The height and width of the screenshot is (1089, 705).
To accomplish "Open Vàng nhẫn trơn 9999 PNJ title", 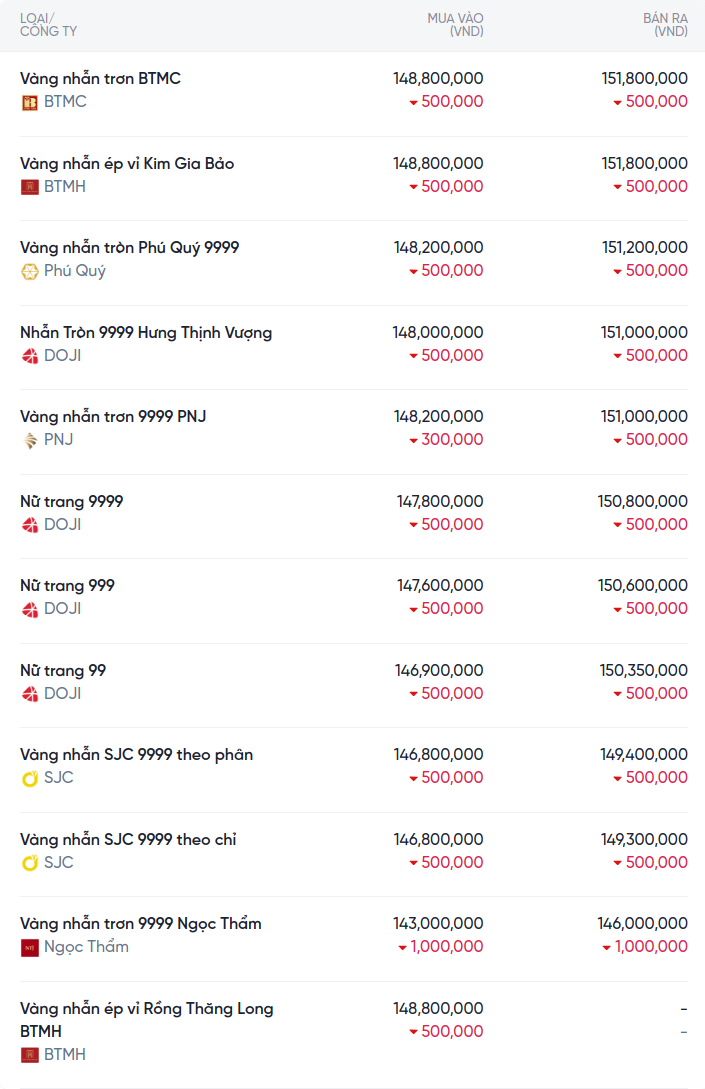I will pyautogui.click(x=113, y=416).
